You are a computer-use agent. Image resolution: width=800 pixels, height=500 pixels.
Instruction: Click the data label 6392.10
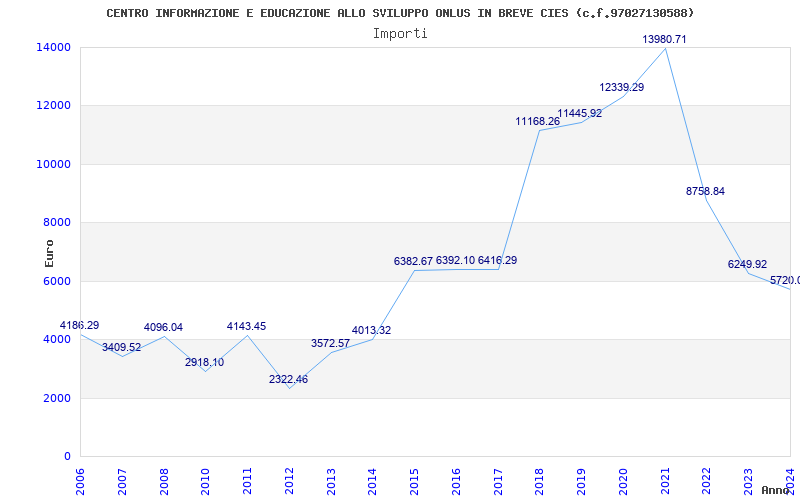pos(455,261)
